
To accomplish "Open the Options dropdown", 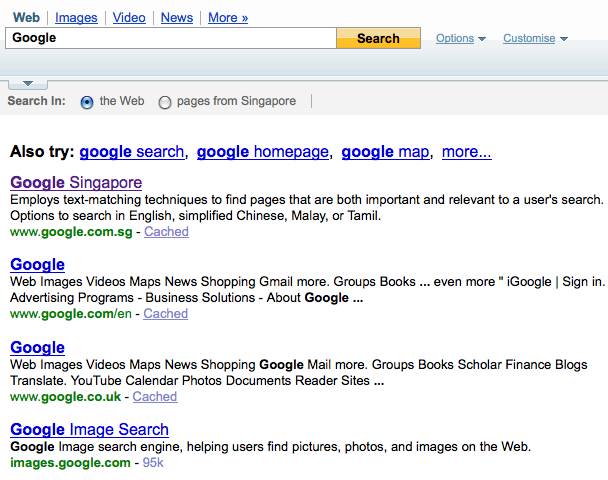I will [x=461, y=38].
